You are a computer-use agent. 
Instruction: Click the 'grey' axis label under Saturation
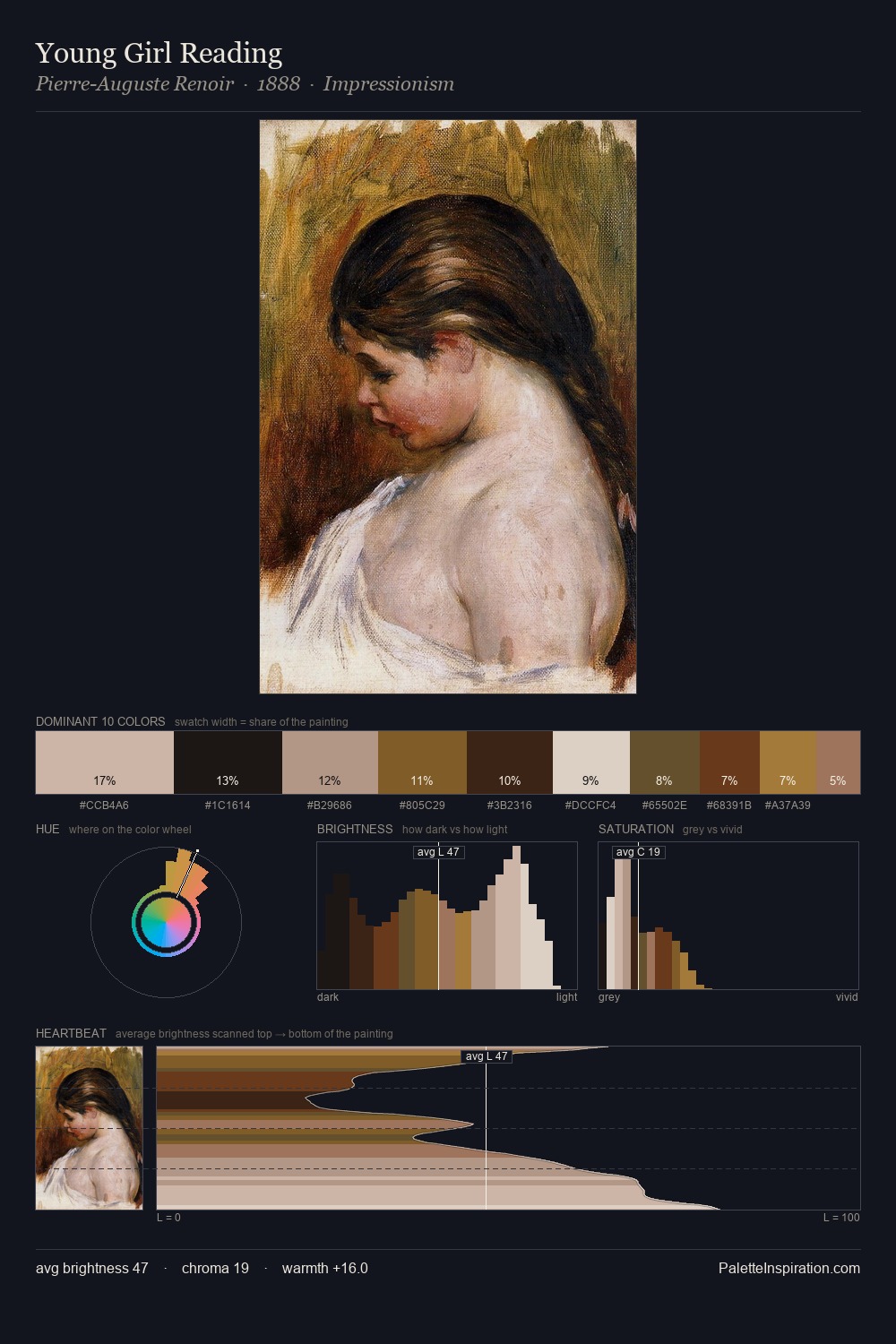click(x=609, y=997)
